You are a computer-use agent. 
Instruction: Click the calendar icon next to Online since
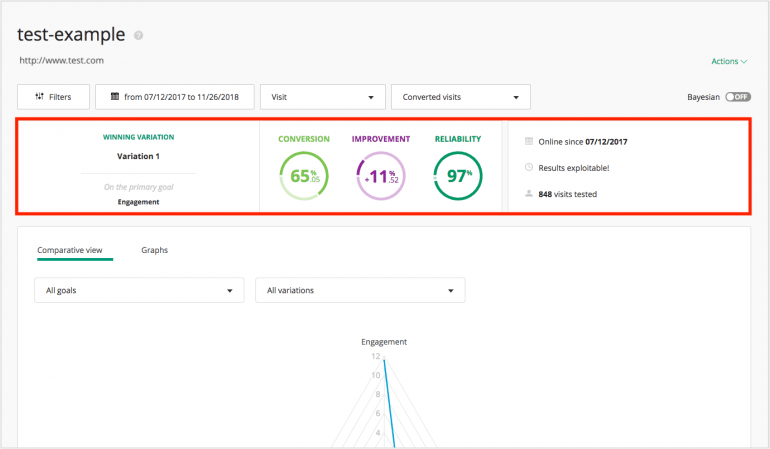pyautogui.click(x=529, y=142)
